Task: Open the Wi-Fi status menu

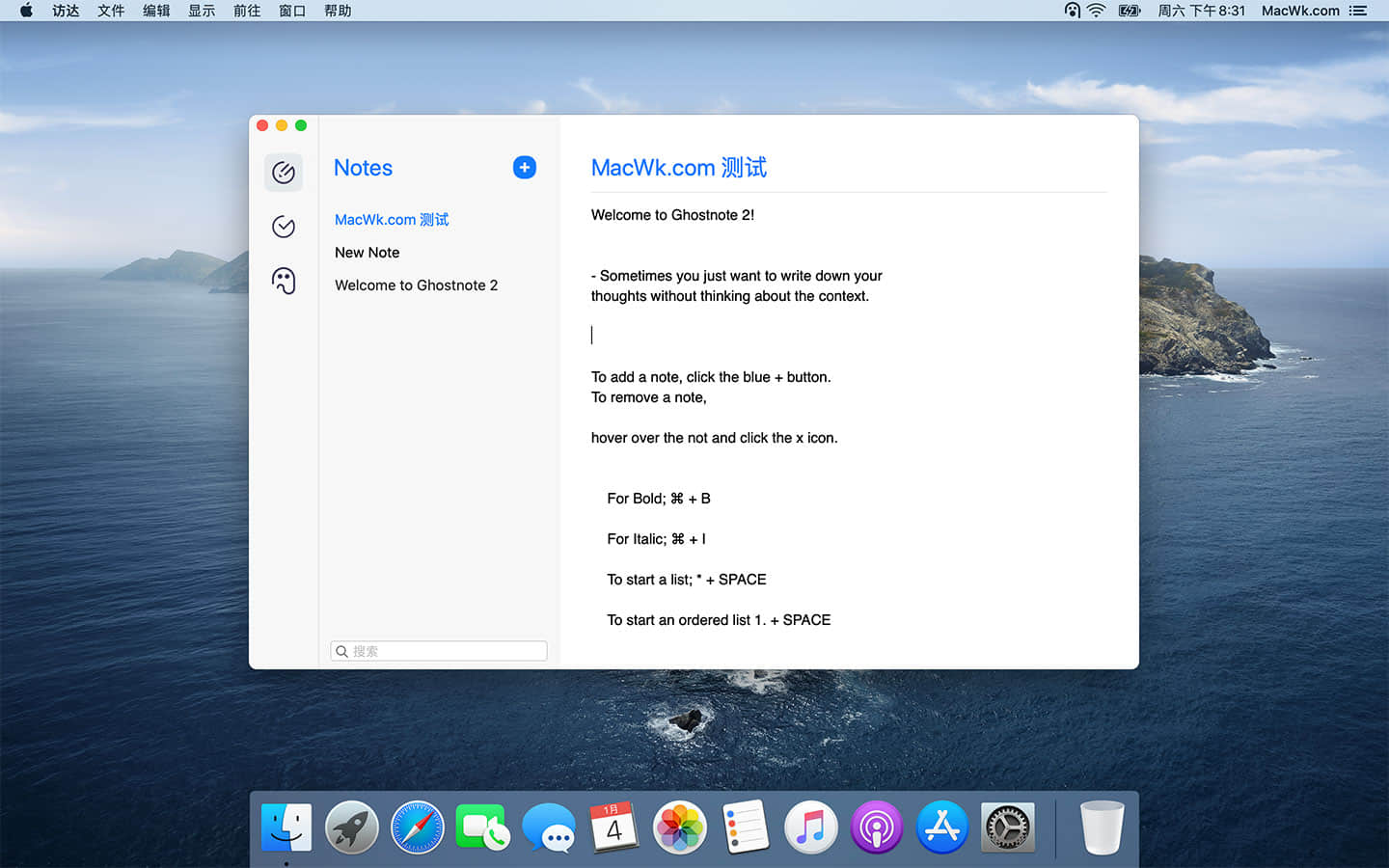Action: pos(1098,11)
